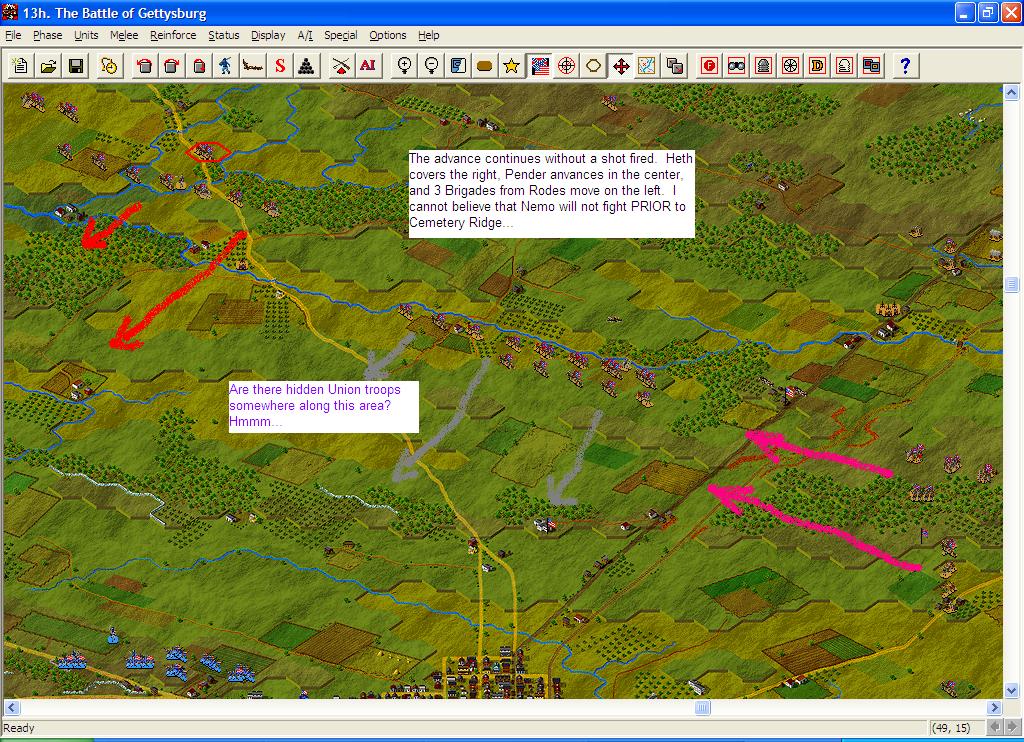Image resolution: width=1024 pixels, height=742 pixels.
Task: Click the "The advance continues" note text
Action: pyautogui.click(x=551, y=194)
